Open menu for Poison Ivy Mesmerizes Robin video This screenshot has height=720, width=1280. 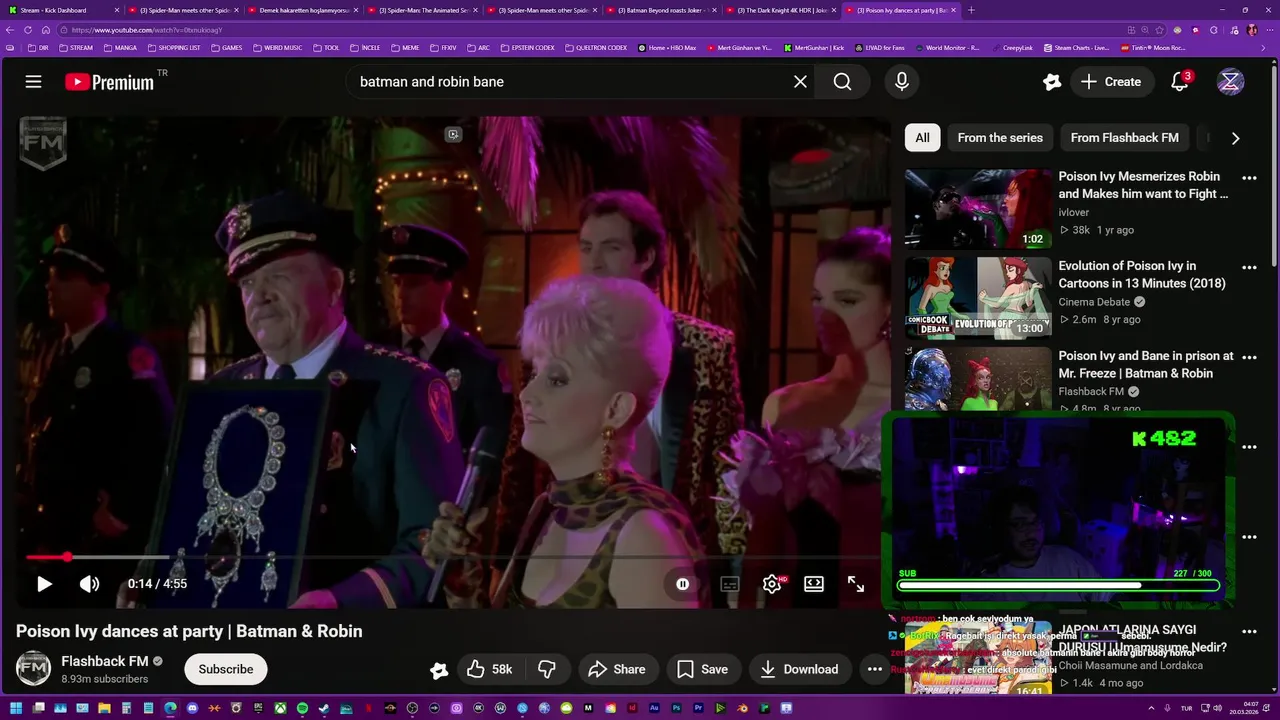1249,178
